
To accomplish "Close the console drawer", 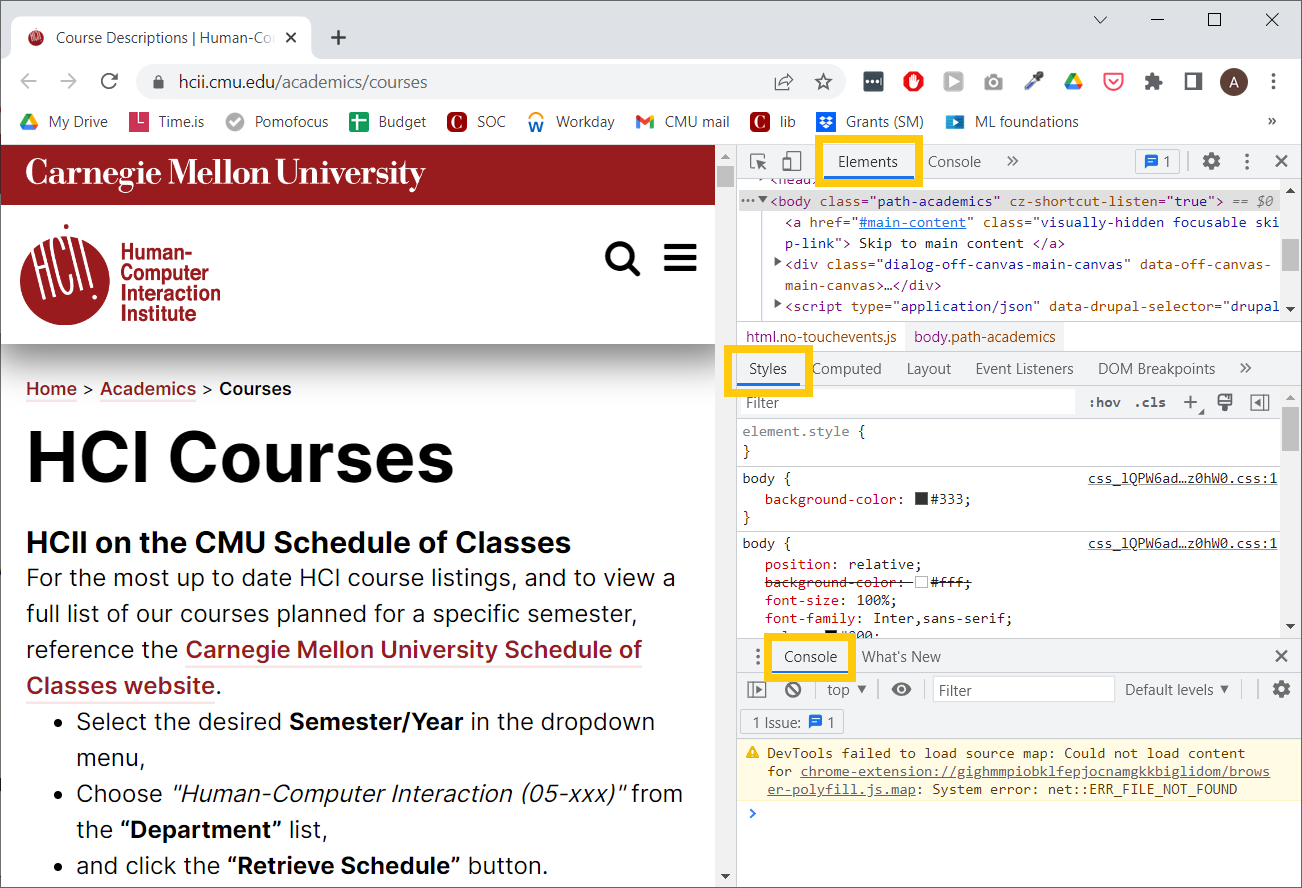I will coord(1281,657).
